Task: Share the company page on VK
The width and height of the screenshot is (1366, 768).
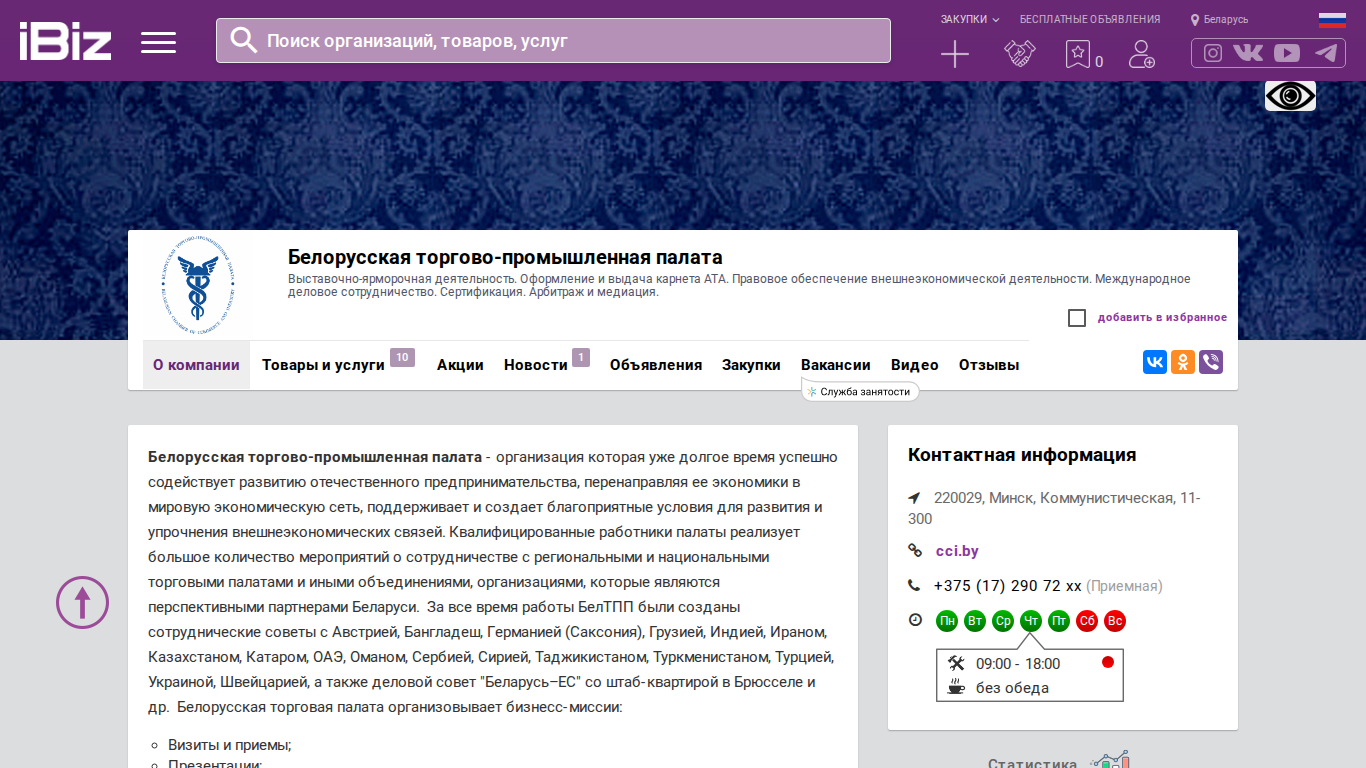Action: click(1155, 362)
